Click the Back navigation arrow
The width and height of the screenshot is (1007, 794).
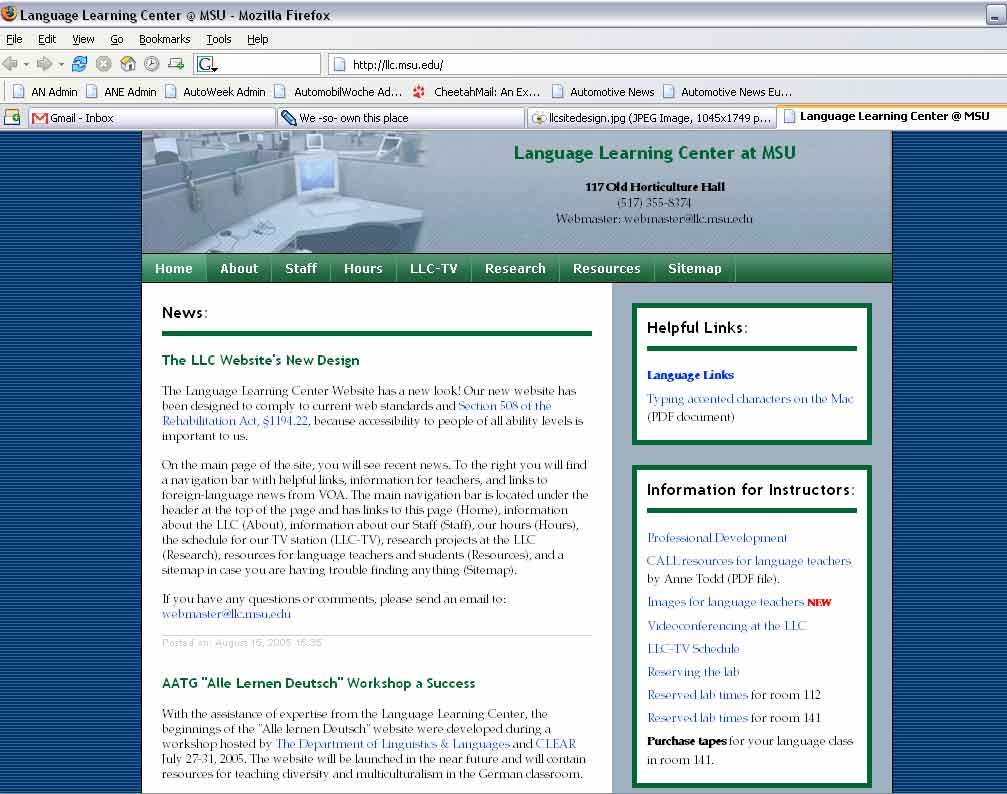coord(10,64)
